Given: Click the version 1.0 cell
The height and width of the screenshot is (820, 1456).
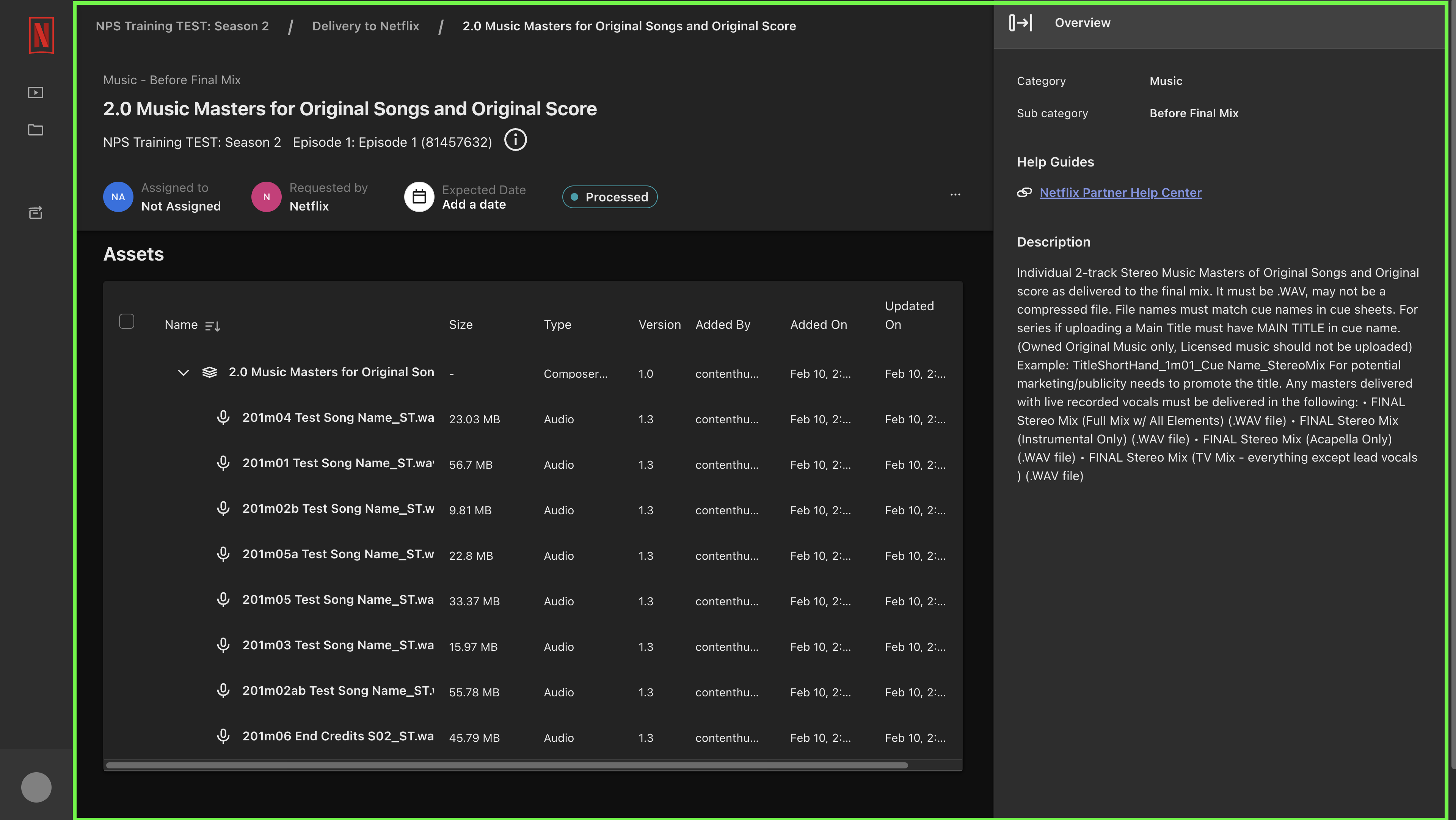Looking at the screenshot, I should (x=645, y=374).
